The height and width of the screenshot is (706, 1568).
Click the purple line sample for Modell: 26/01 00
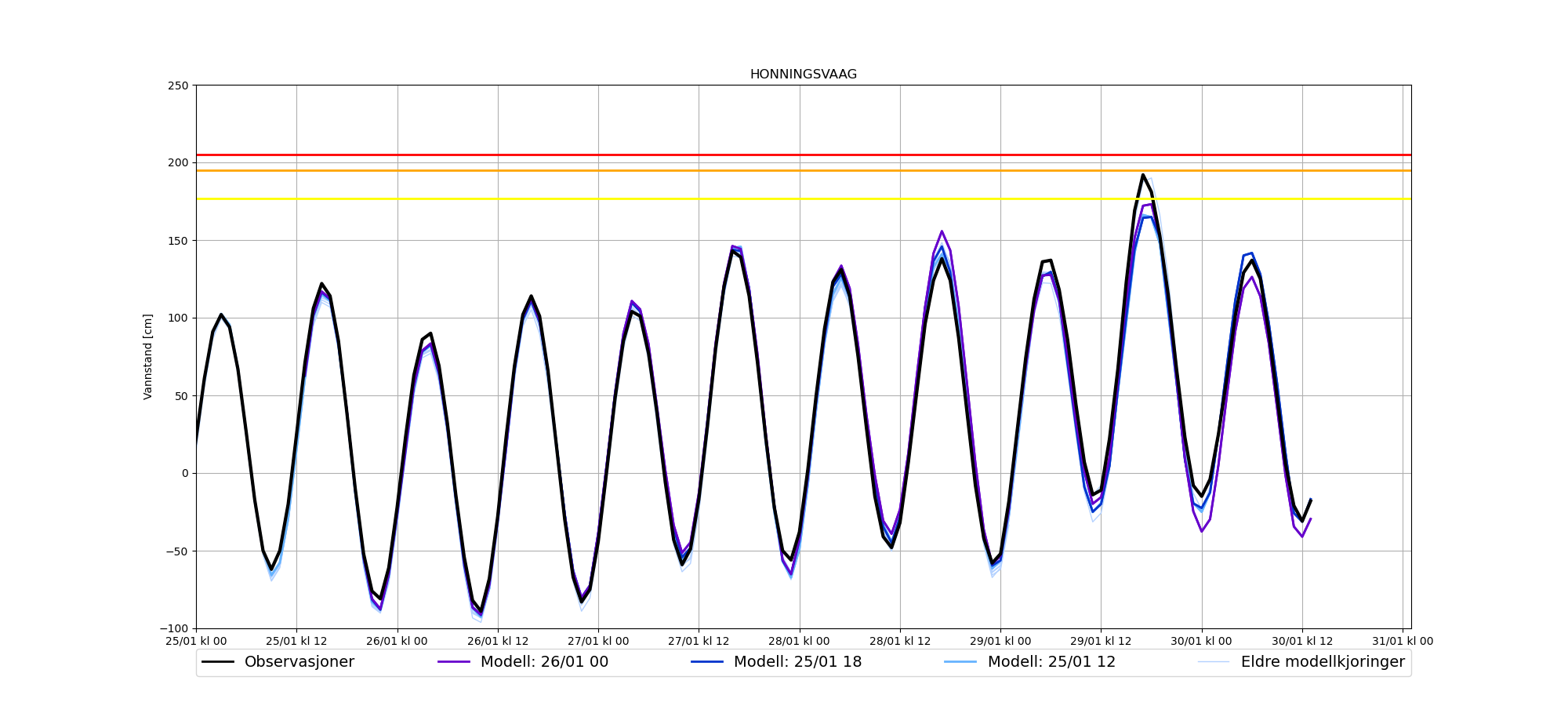click(x=454, y=662)
